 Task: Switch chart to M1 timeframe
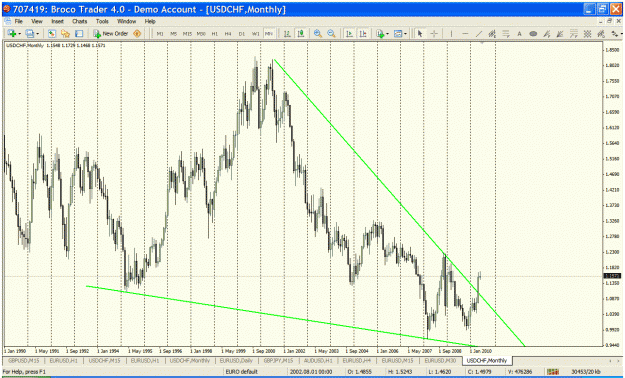[160, 34]
